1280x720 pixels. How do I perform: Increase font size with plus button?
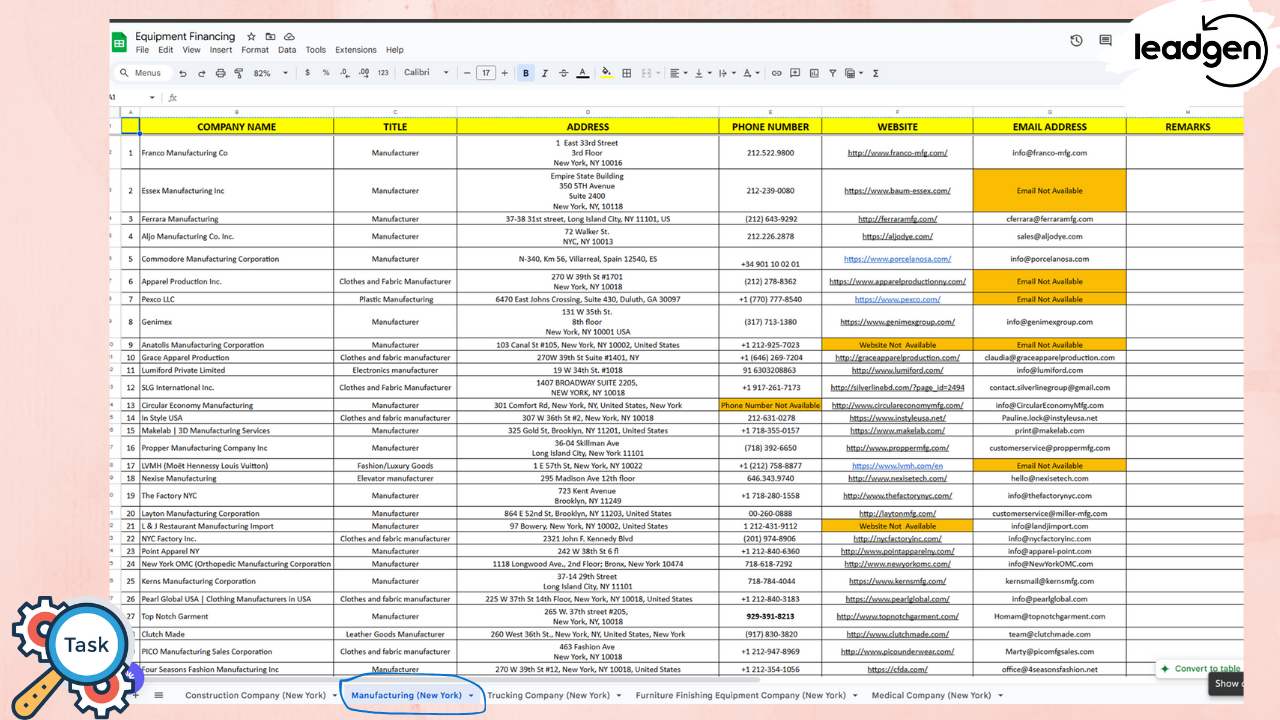(x=505, y=73)
